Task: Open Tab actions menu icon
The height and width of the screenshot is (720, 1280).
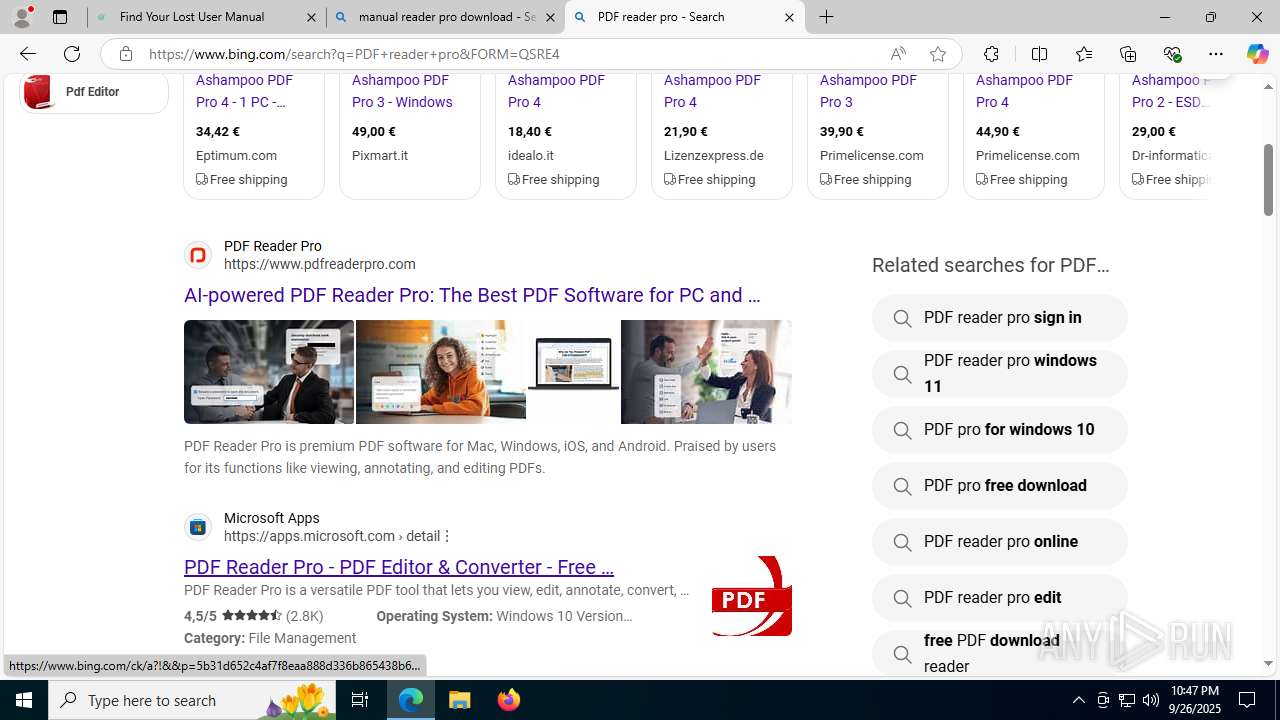Action: tap(60, 17)
